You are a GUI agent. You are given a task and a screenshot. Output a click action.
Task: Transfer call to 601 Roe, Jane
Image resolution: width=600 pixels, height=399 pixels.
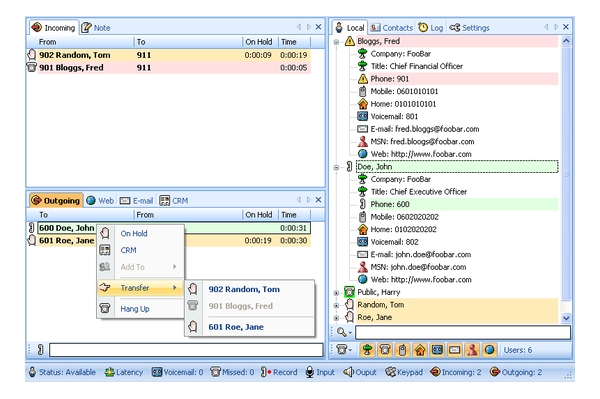coord(250,327)
